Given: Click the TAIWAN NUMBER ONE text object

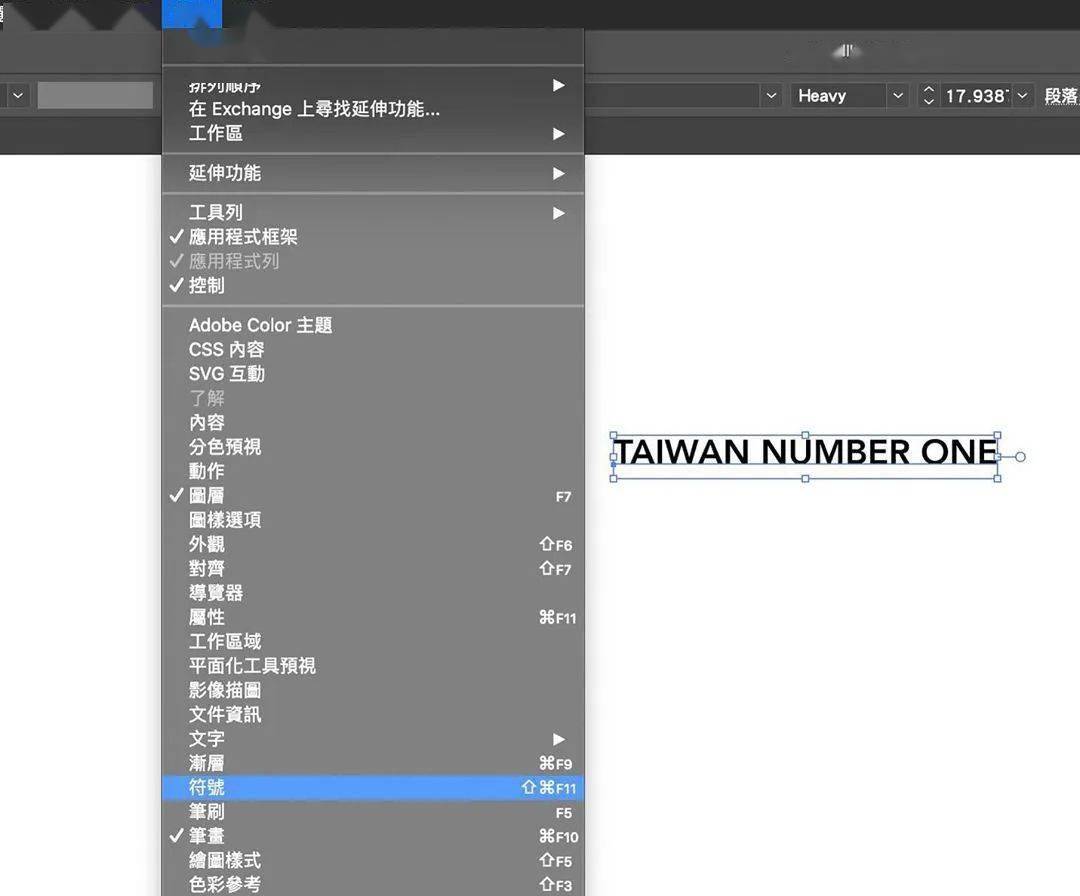Looking at the screenshot, I should [805, 452].
